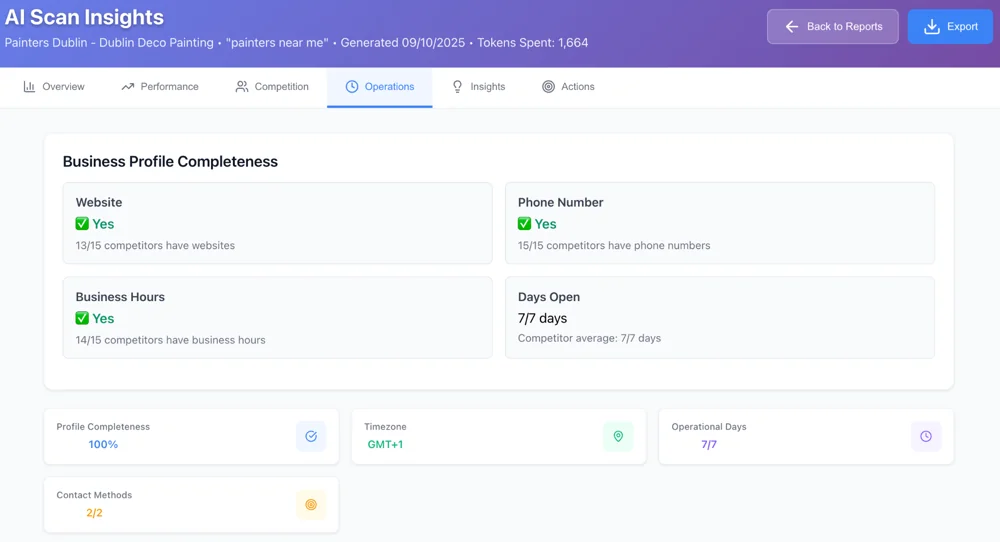Screen dimensions: 1000x542
Task: Click the 100% Profile Completeness value
Action: click(103, 444)
